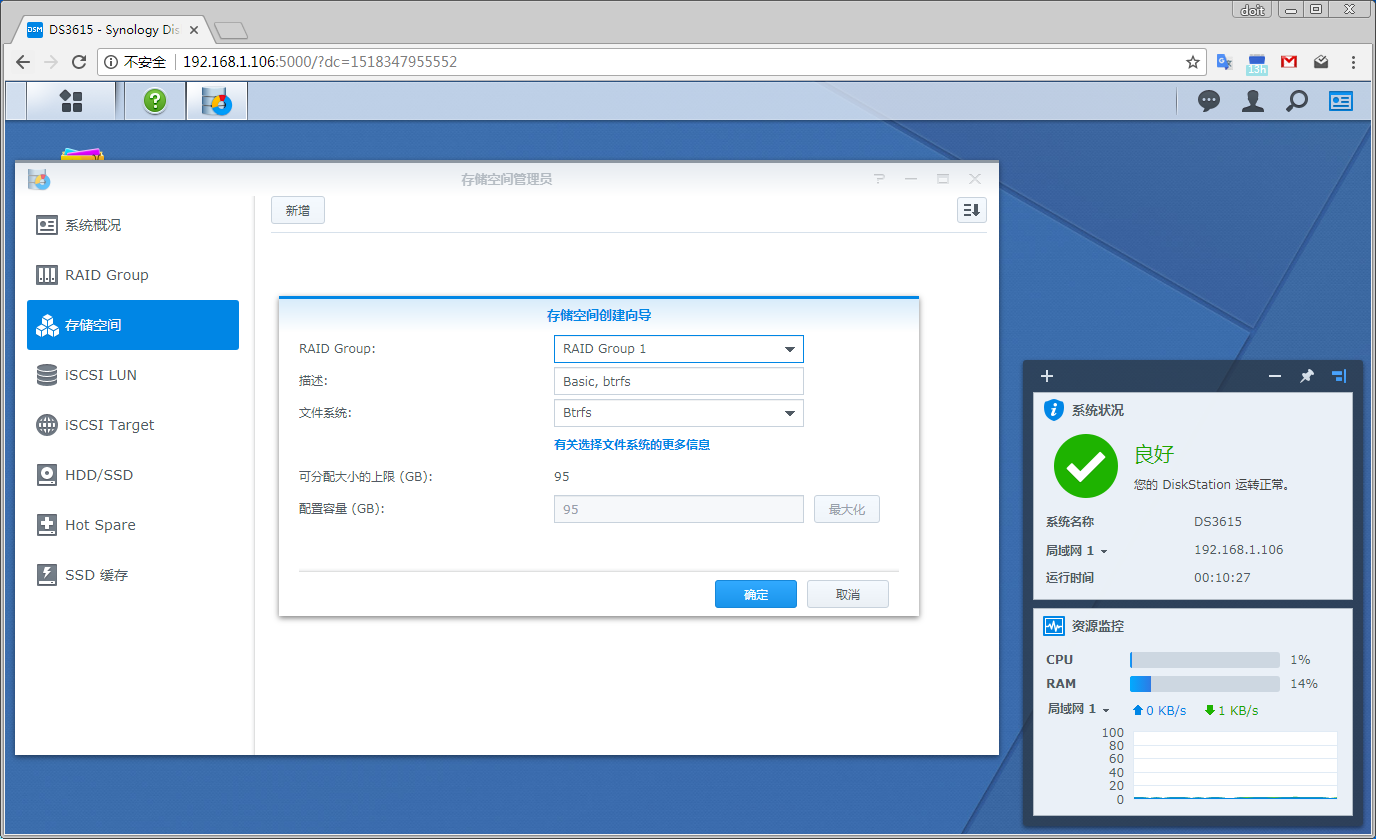Go back in browser history

pos(23,62)
